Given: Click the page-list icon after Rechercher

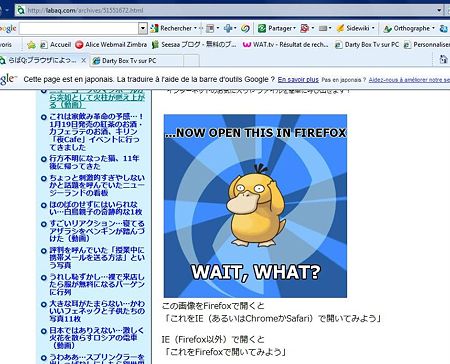Looking at the screenshot, I should pyautogui.click(x=210, y=29).
